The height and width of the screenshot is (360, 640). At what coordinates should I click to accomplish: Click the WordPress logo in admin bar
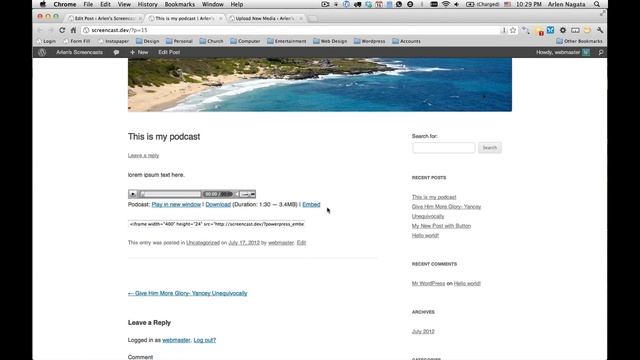pos(42,52)
